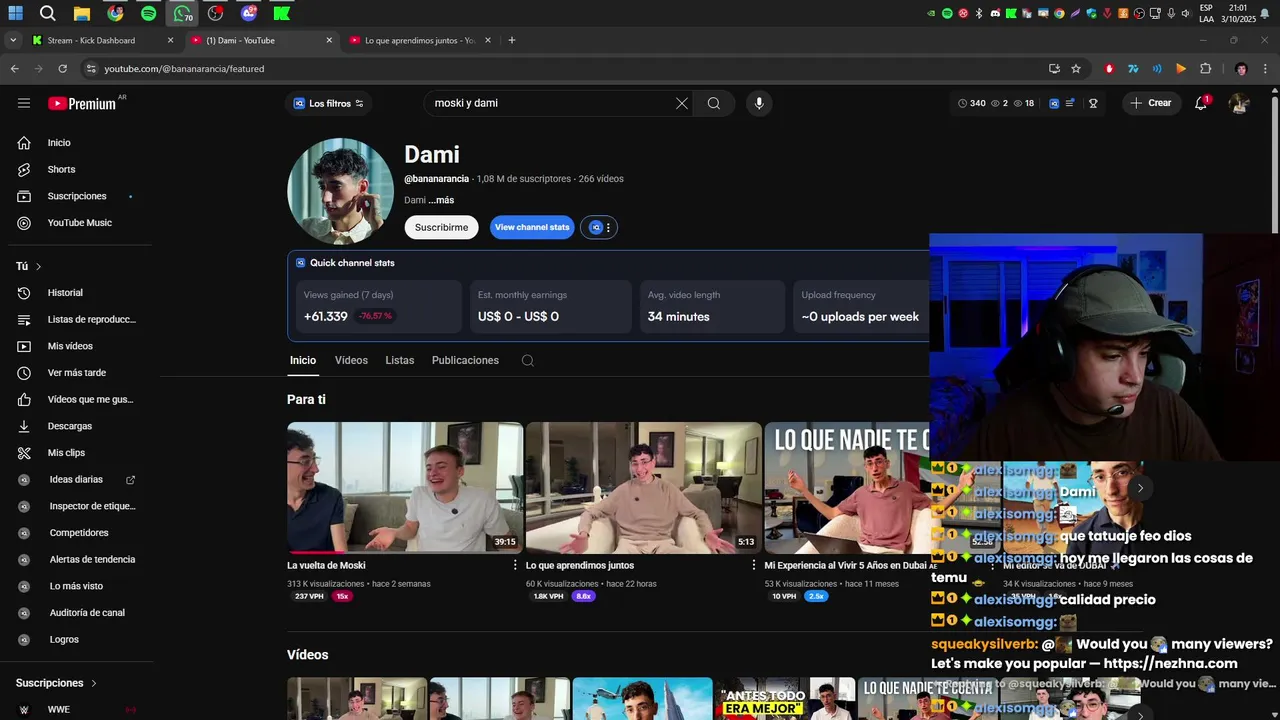This screenshot has width=1280, height=720.
Task: Click the search magnifier button
Action: point(714,103)
